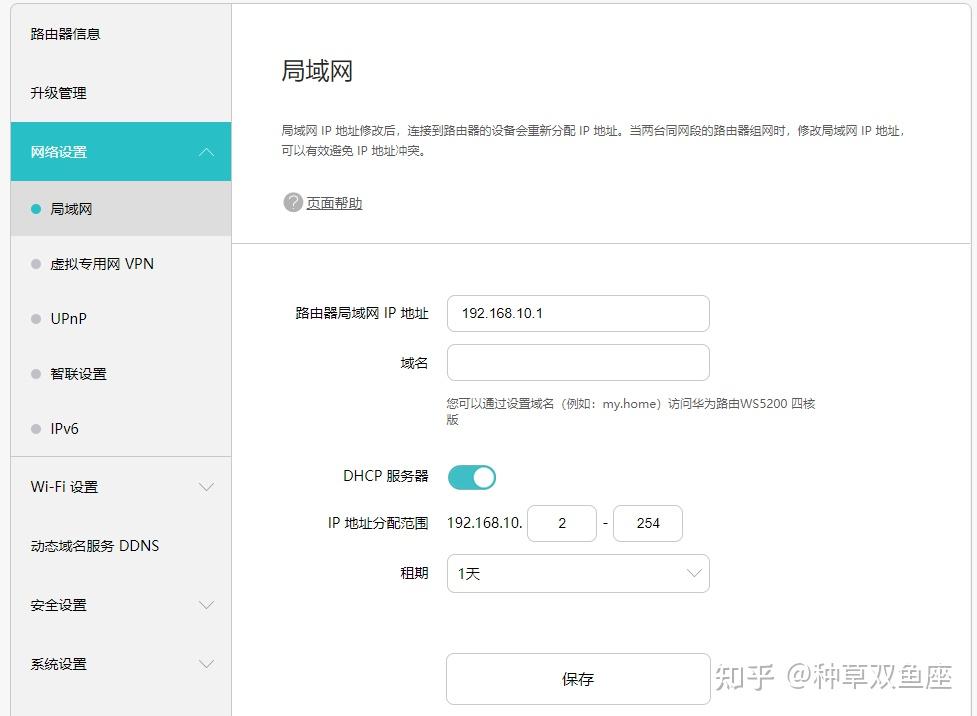Open the 租期 lease time dropdown
Screen dimensions: 977x716
pyautogui.click(x=577, y=573)
